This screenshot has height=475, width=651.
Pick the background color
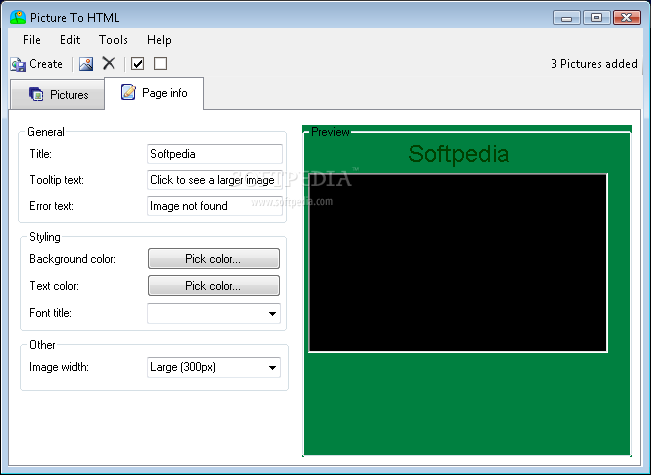tap(214, 259)
